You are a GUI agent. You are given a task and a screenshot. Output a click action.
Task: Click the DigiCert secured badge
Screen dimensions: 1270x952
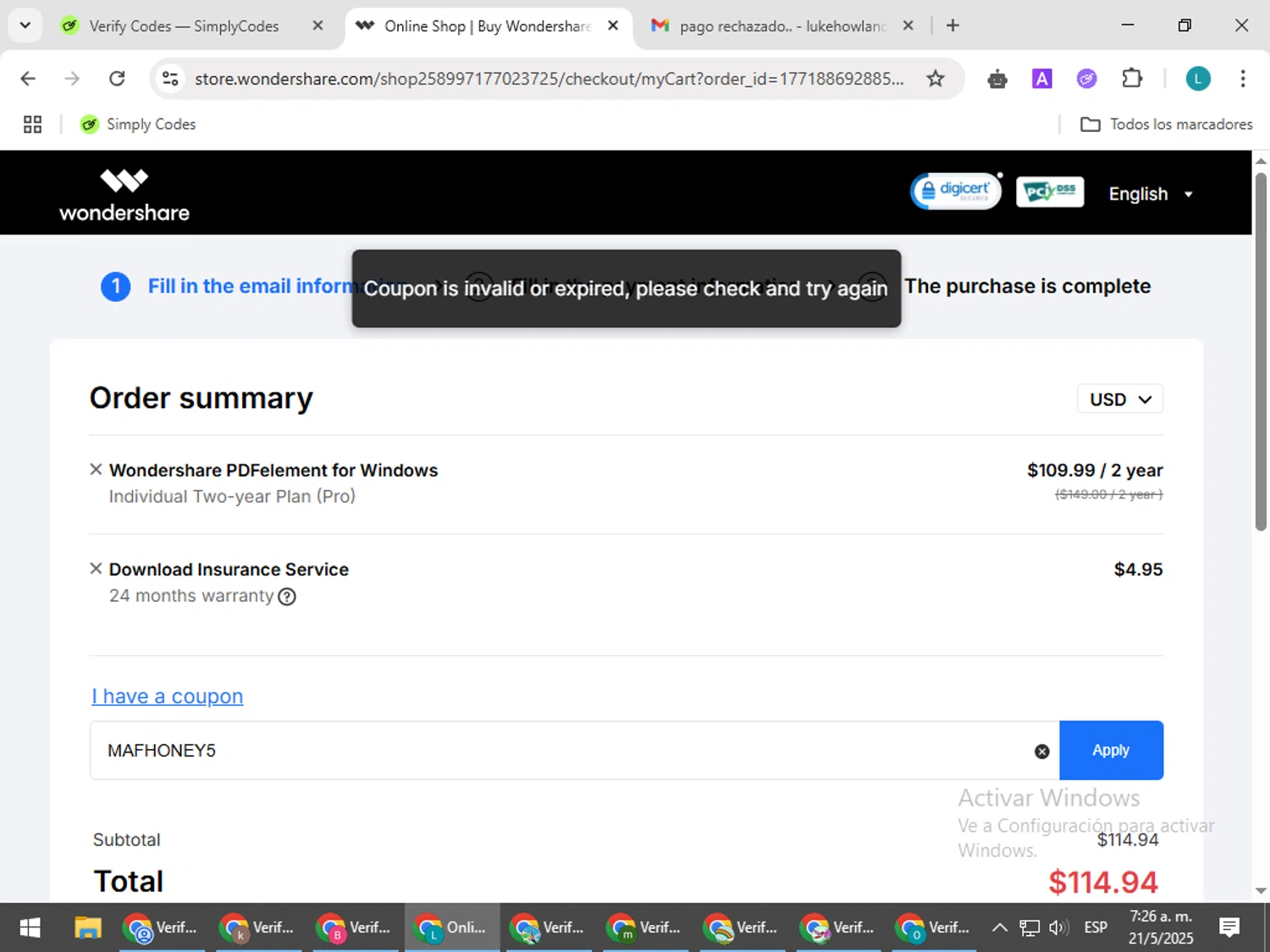[956, 191]
